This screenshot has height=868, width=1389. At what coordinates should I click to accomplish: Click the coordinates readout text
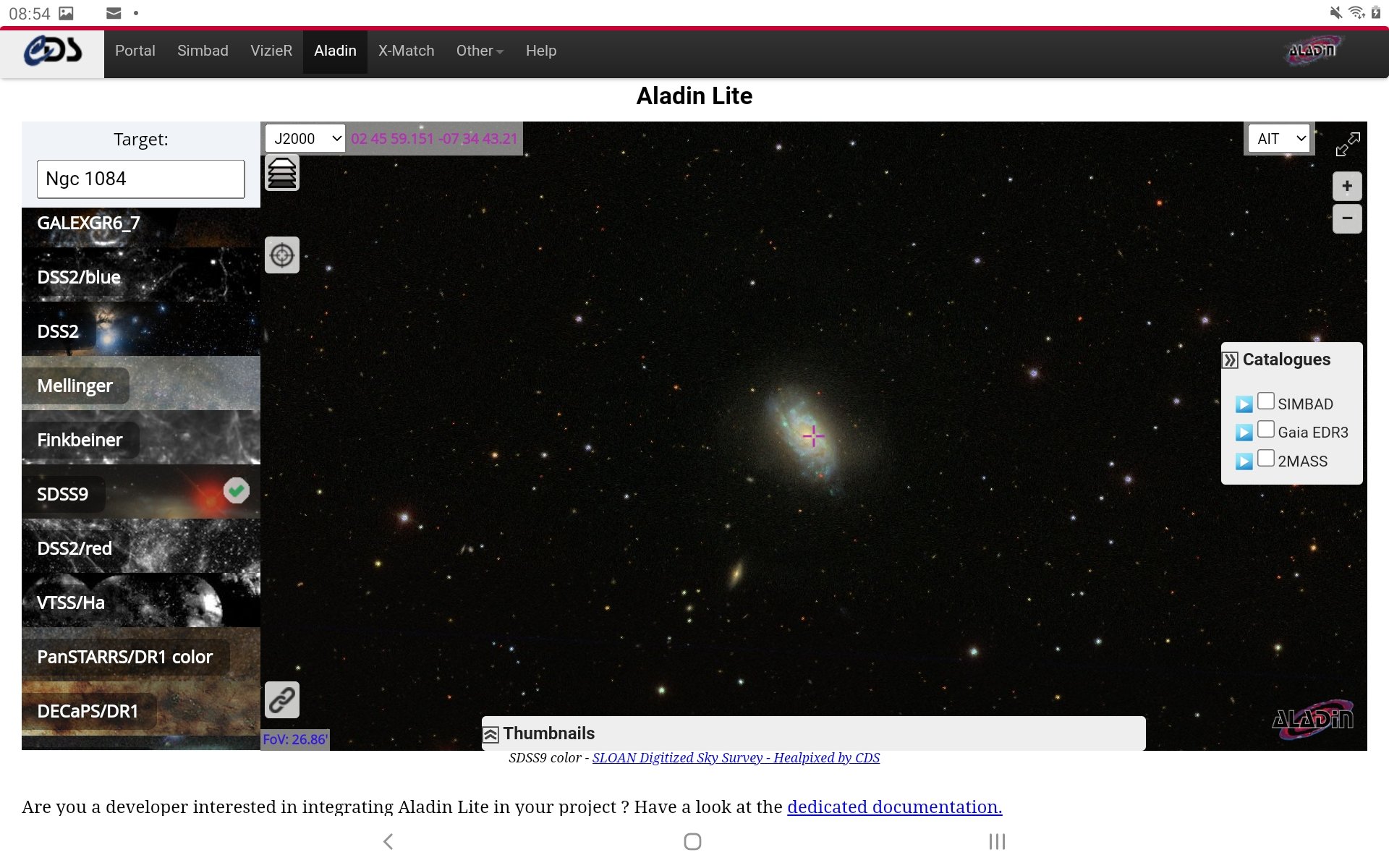pyautogui.click(x=434, y=138)
